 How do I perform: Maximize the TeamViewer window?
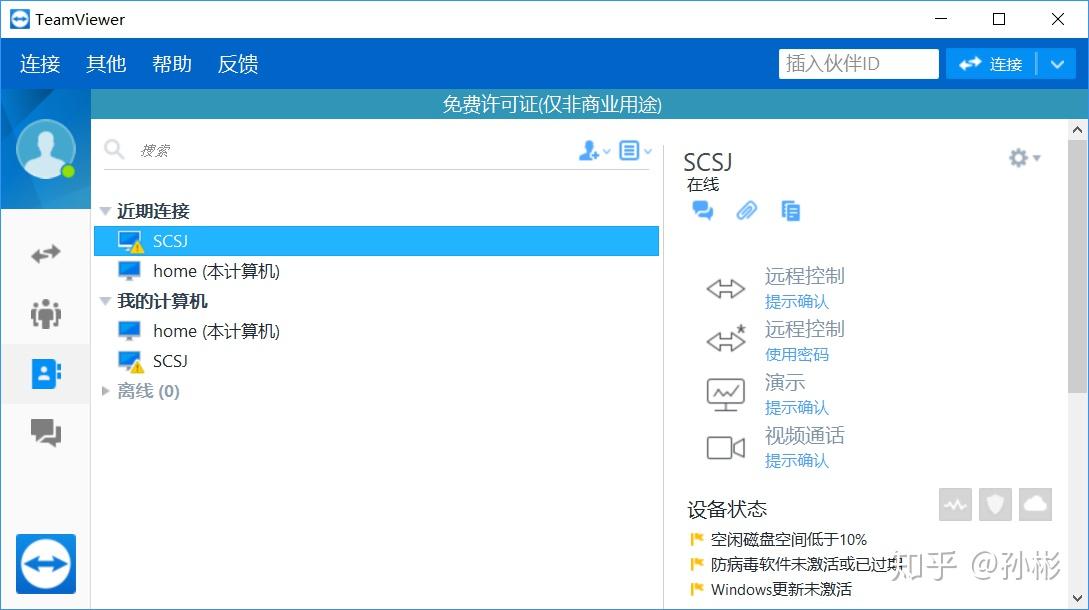coord(999,19)
